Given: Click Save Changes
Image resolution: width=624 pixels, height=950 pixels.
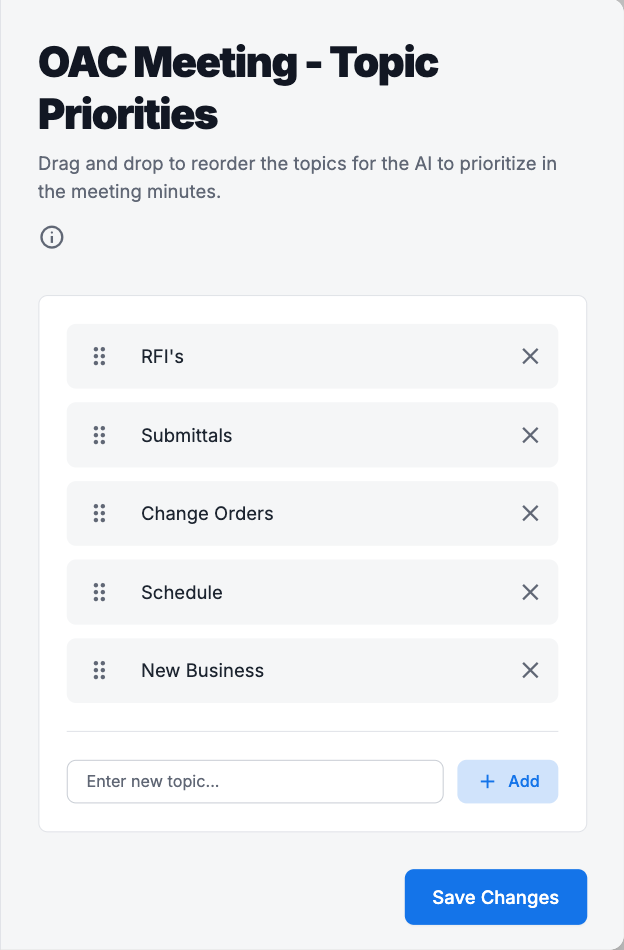Looking at the screenshot, I should click(x=495, y=897).
